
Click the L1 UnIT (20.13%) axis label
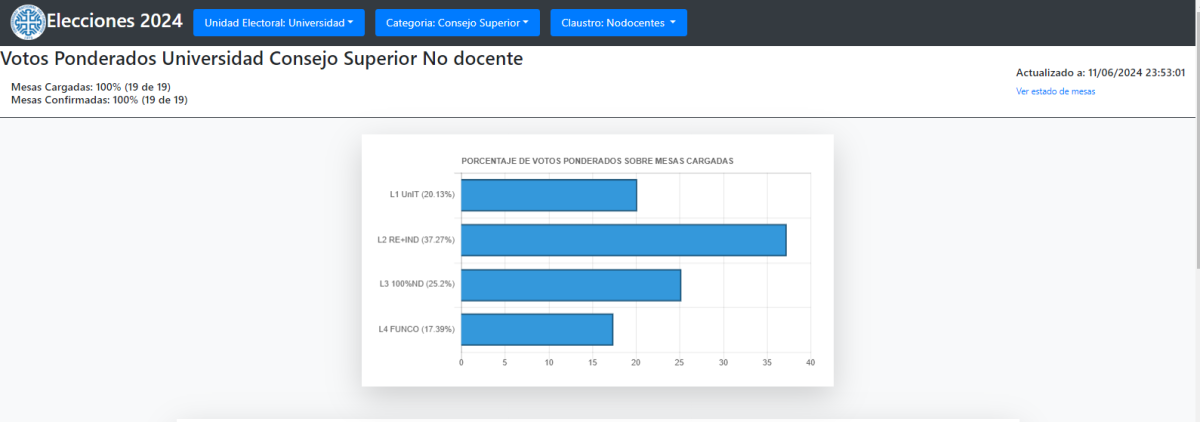[422, 195]
